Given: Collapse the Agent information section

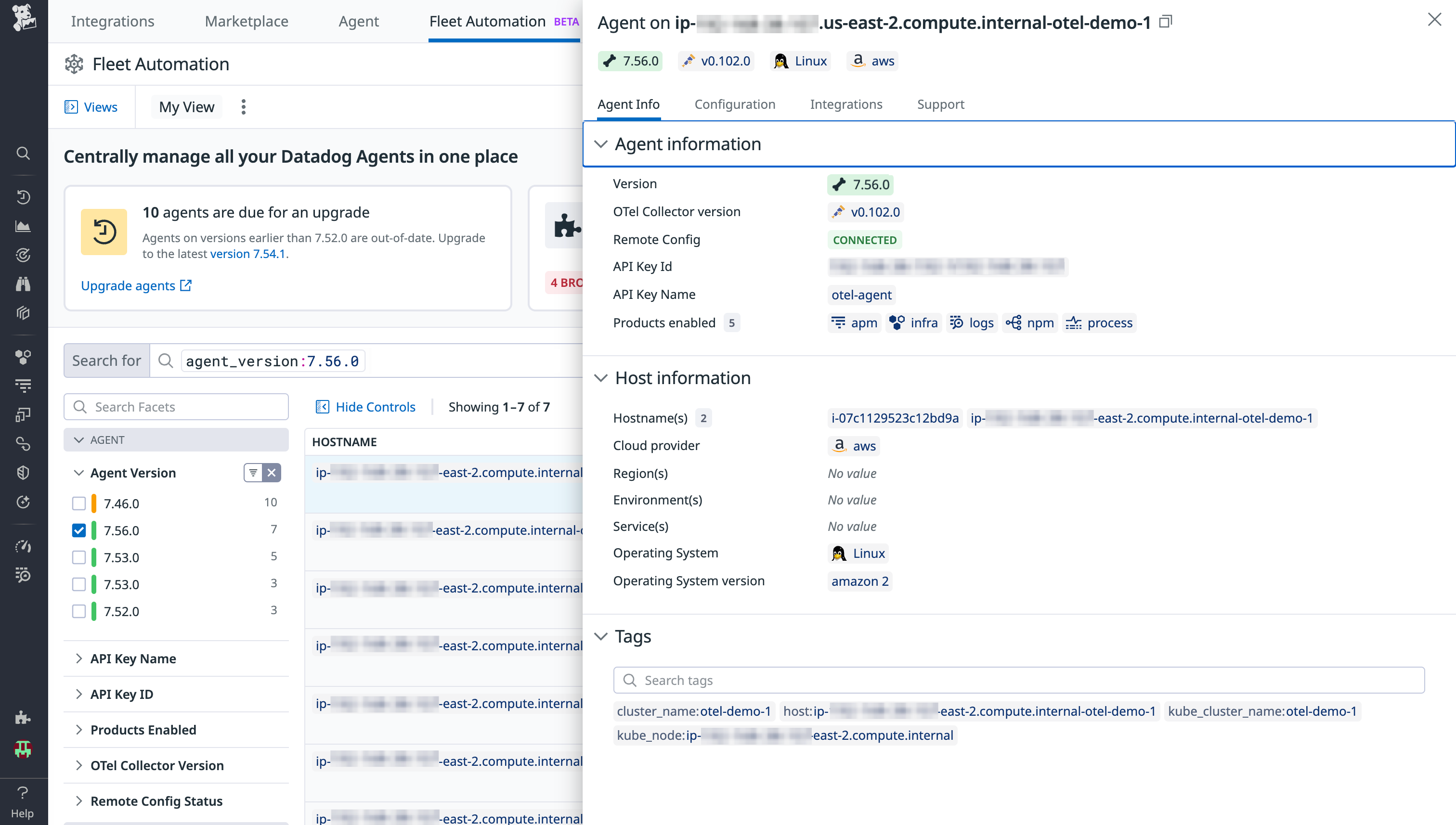Looking at the screenshot, I should click(601, 144).
